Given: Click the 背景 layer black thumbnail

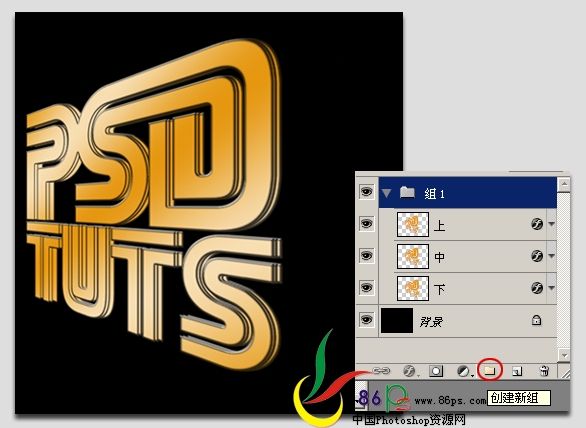Looking at the screenshot, I should pos(397,320).
